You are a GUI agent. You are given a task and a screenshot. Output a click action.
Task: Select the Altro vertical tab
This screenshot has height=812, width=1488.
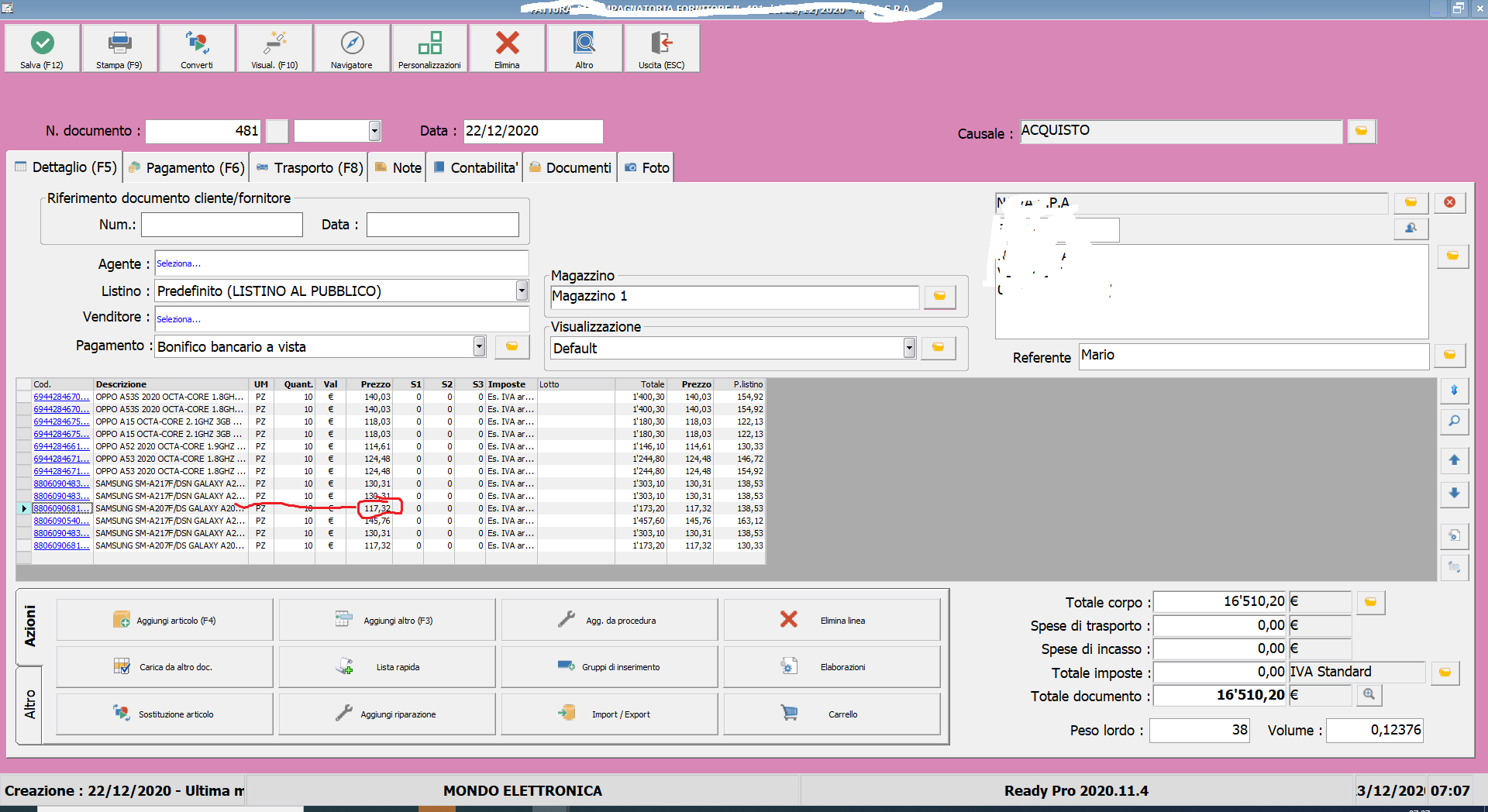(29, 704)
